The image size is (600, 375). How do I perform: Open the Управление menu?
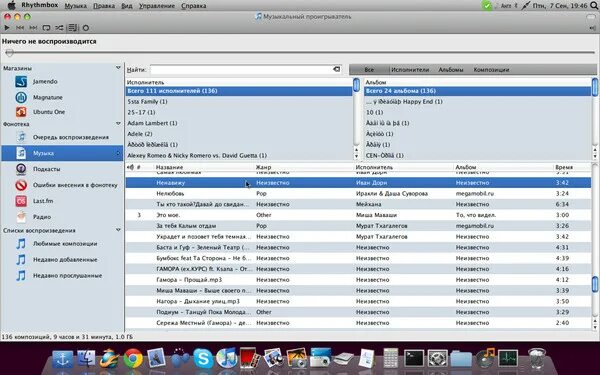pos(157,6)
